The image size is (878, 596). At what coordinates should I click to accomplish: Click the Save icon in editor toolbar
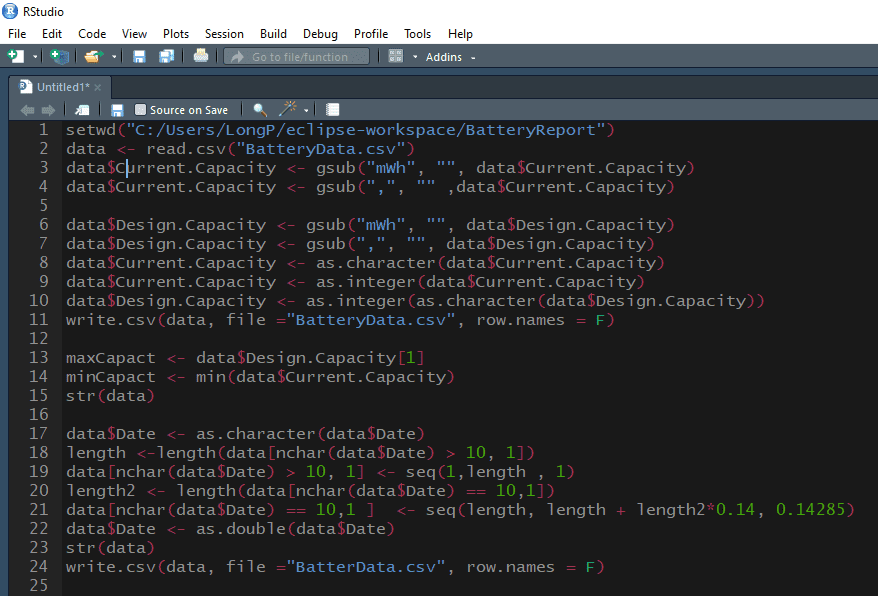click(x=117, y=110)
